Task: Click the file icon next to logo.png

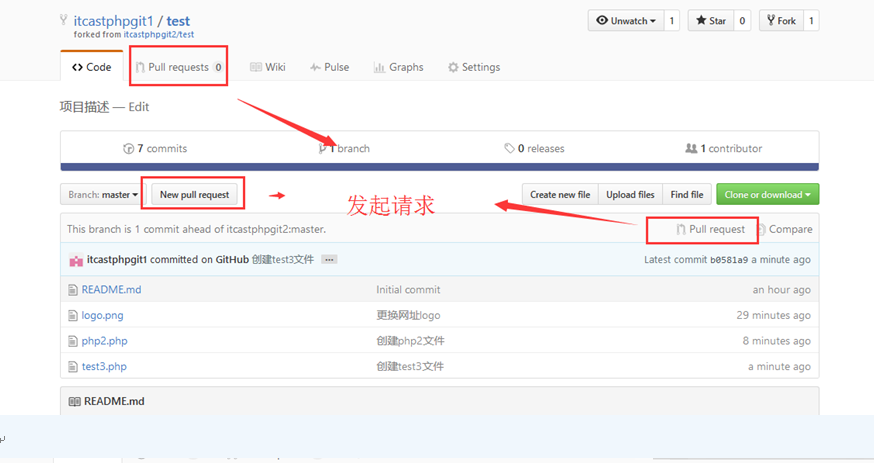Action: pyautogui.click(x=72, y=315)
